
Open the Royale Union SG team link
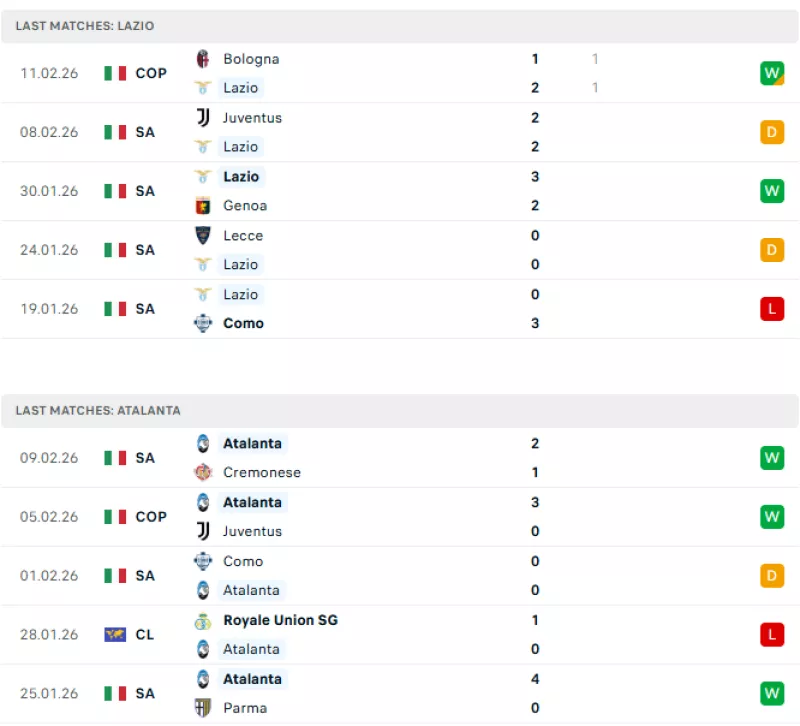[280, 621]
